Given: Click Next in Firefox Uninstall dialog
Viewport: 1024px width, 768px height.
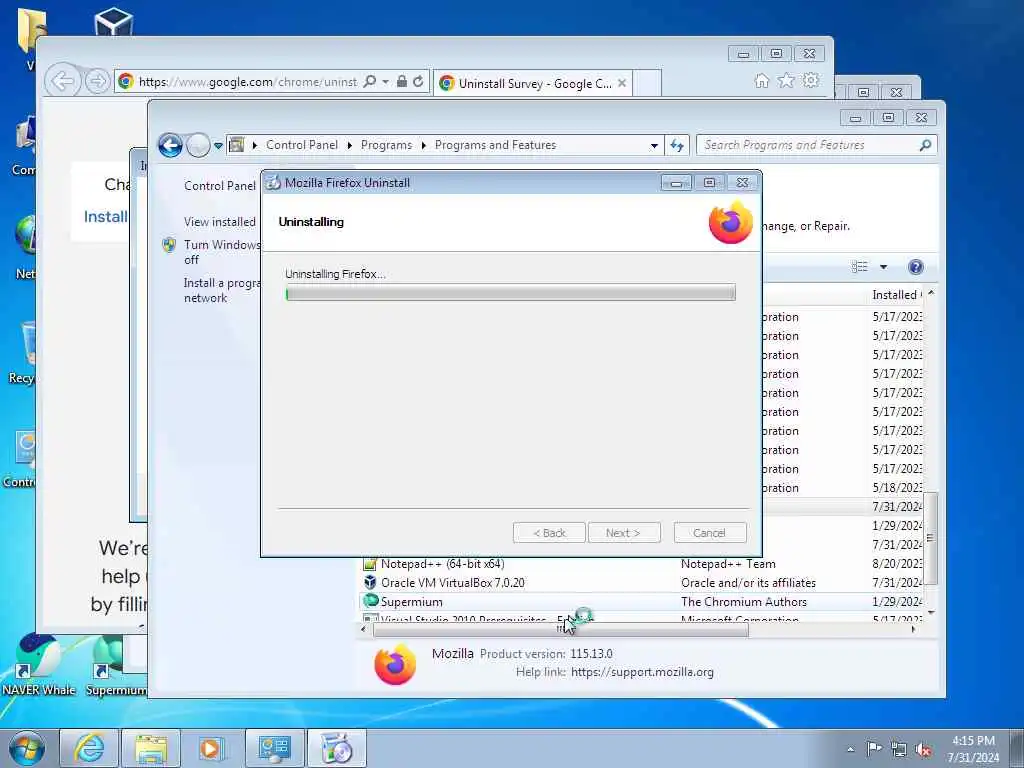Looking at the screenshot, I should tap(624, 533).
